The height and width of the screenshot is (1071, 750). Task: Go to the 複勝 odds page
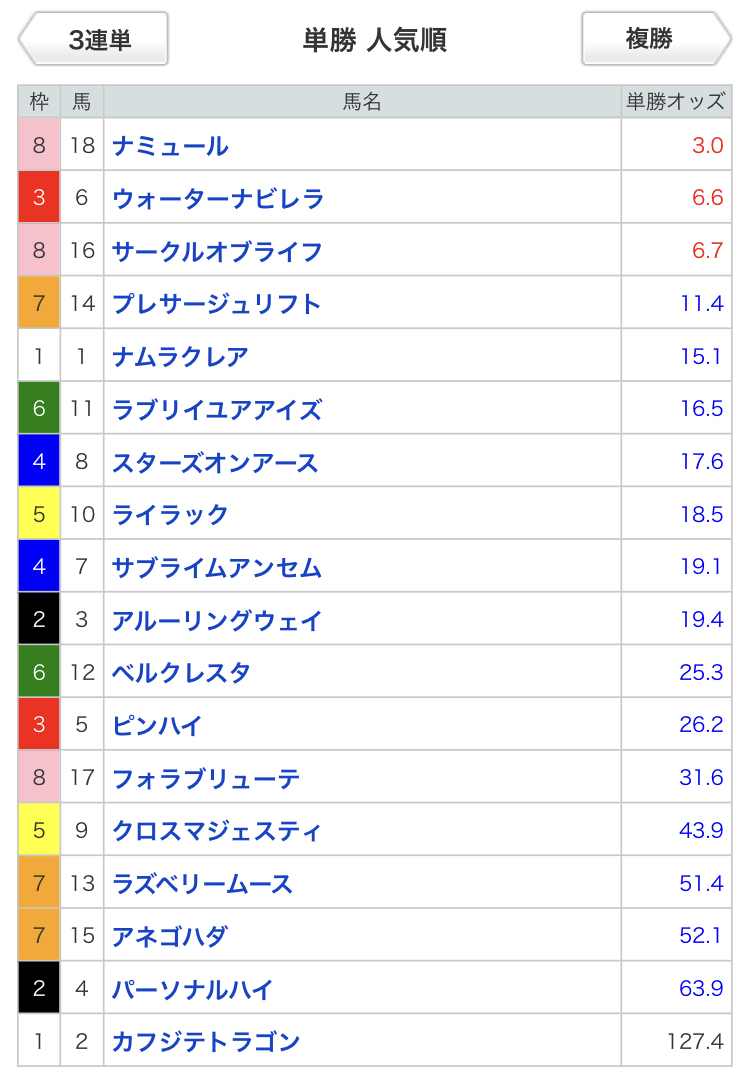[656, 39]
